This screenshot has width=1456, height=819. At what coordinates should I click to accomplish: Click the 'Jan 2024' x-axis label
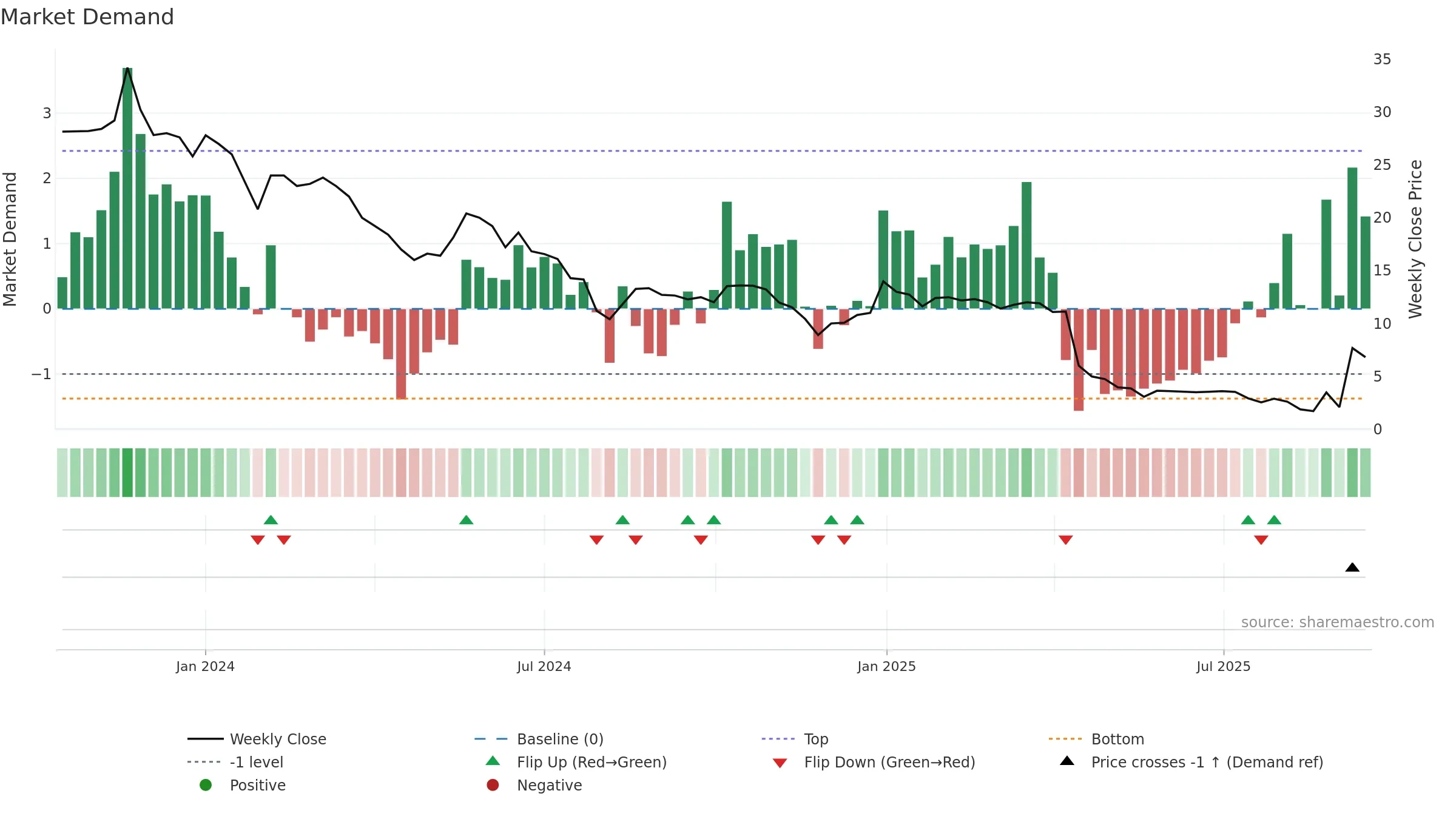click(205, 666)
